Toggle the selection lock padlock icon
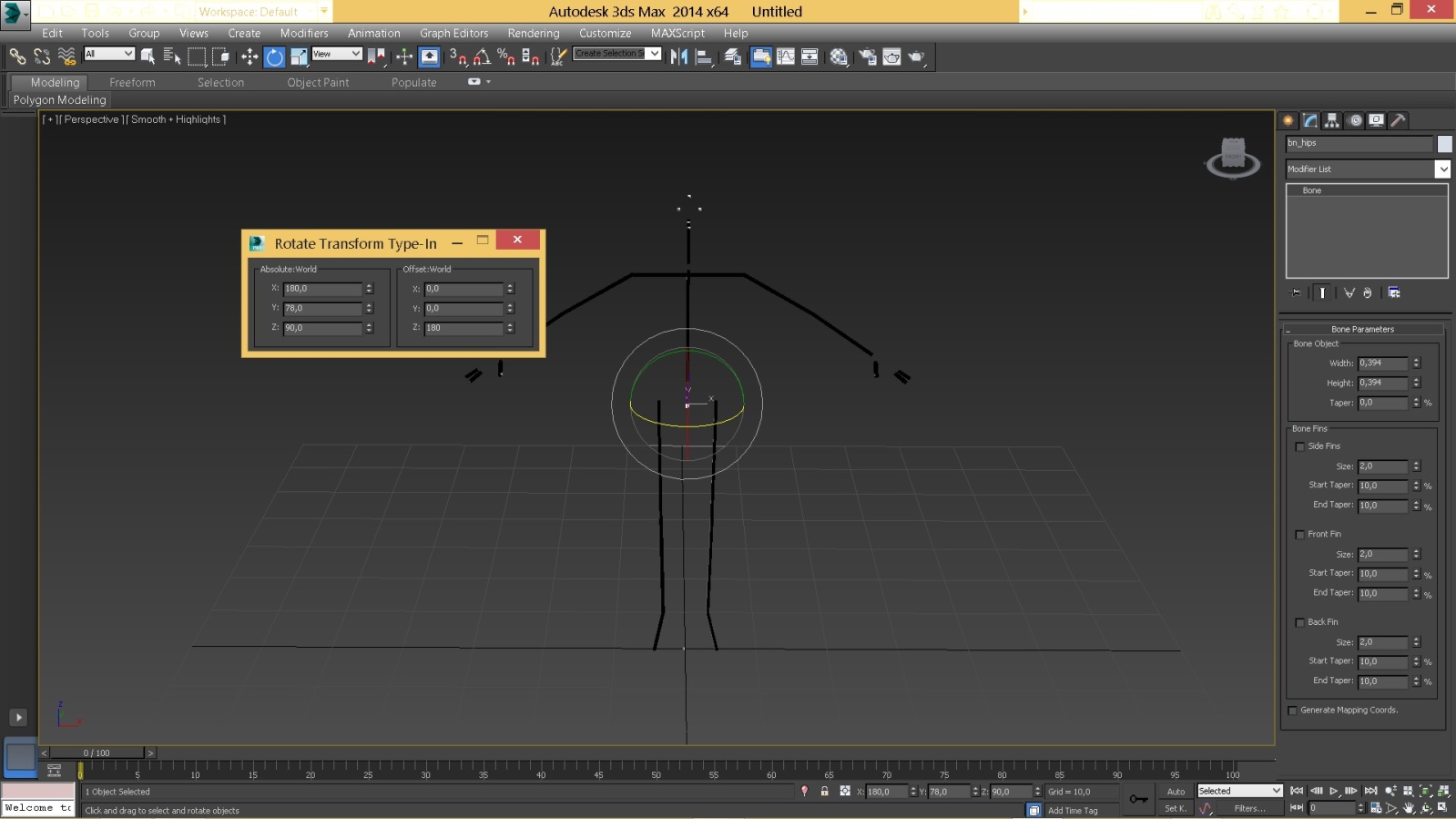Viewport: 1456px width, 819px height. click(x=824, y=792)
